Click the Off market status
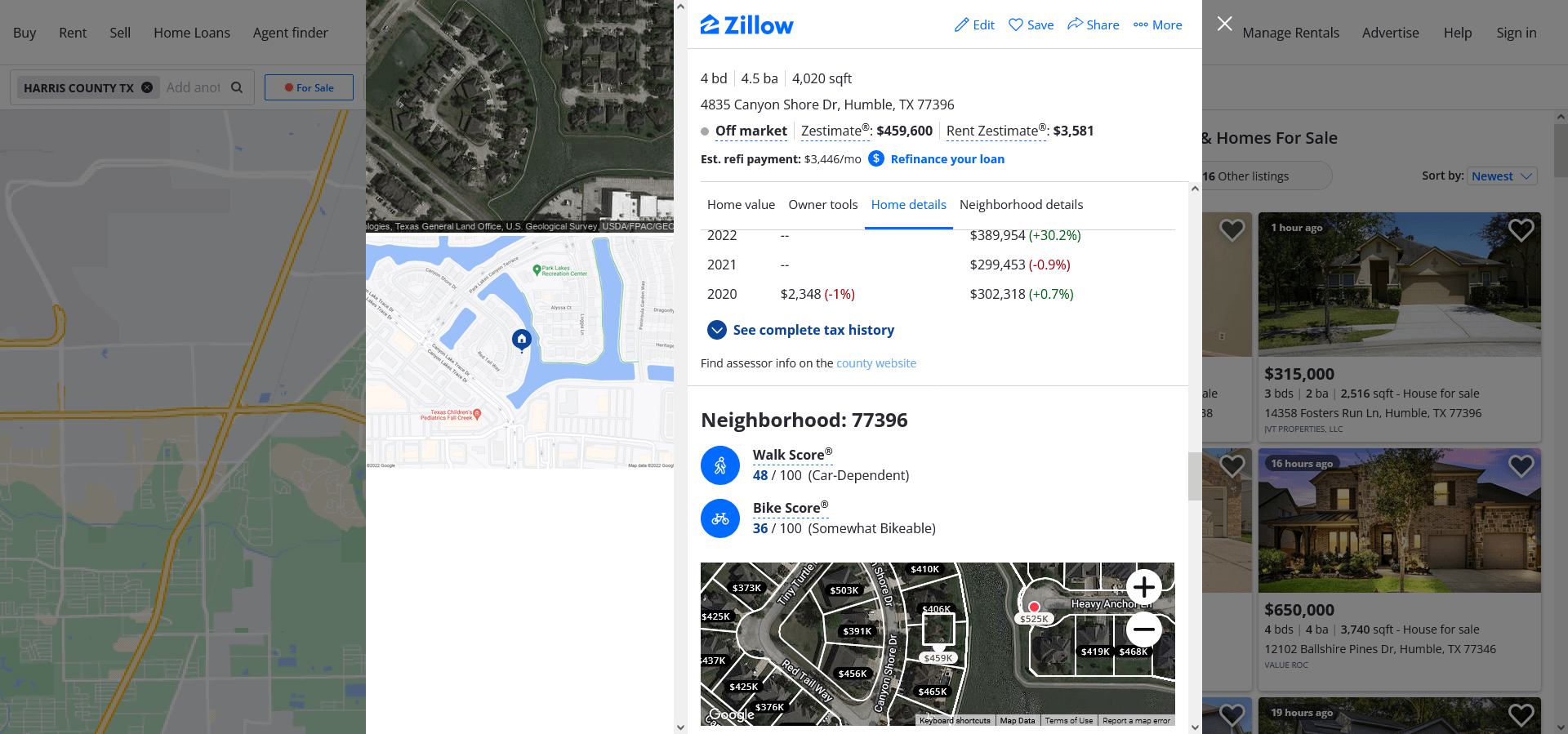 tap(751, 131)
